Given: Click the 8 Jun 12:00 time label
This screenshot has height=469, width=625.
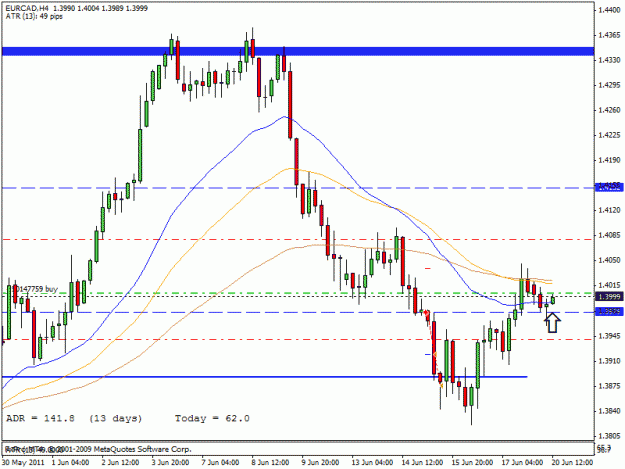Looking at the screenshot, I should tap(270, 463).
